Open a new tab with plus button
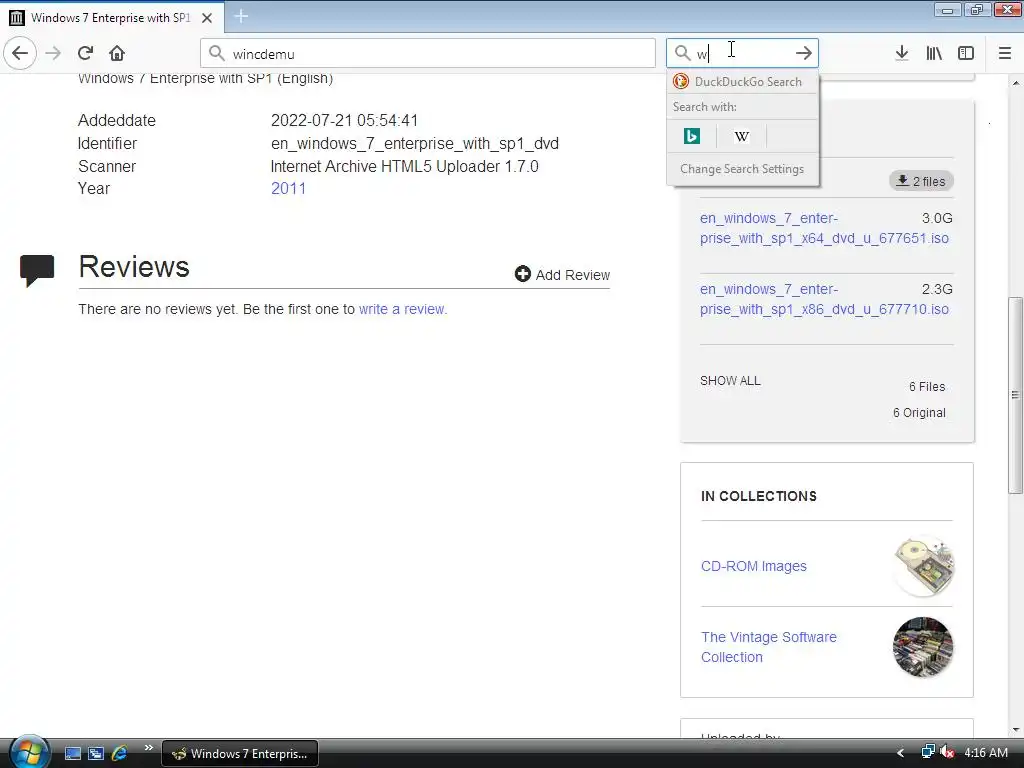1024x768 pixels. coord(241,16)
